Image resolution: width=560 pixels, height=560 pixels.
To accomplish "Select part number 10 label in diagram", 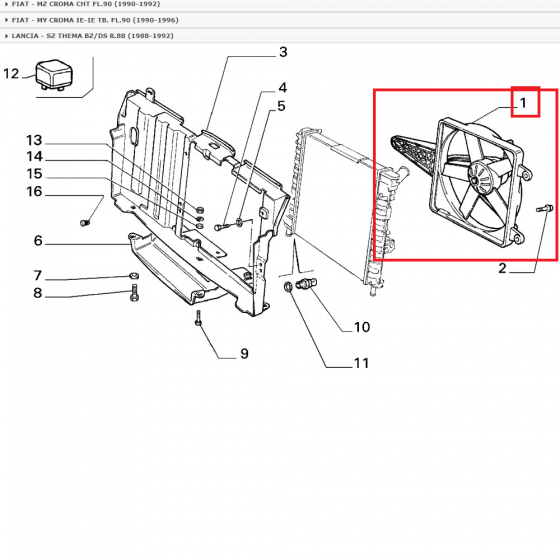I will click(362, 327).
